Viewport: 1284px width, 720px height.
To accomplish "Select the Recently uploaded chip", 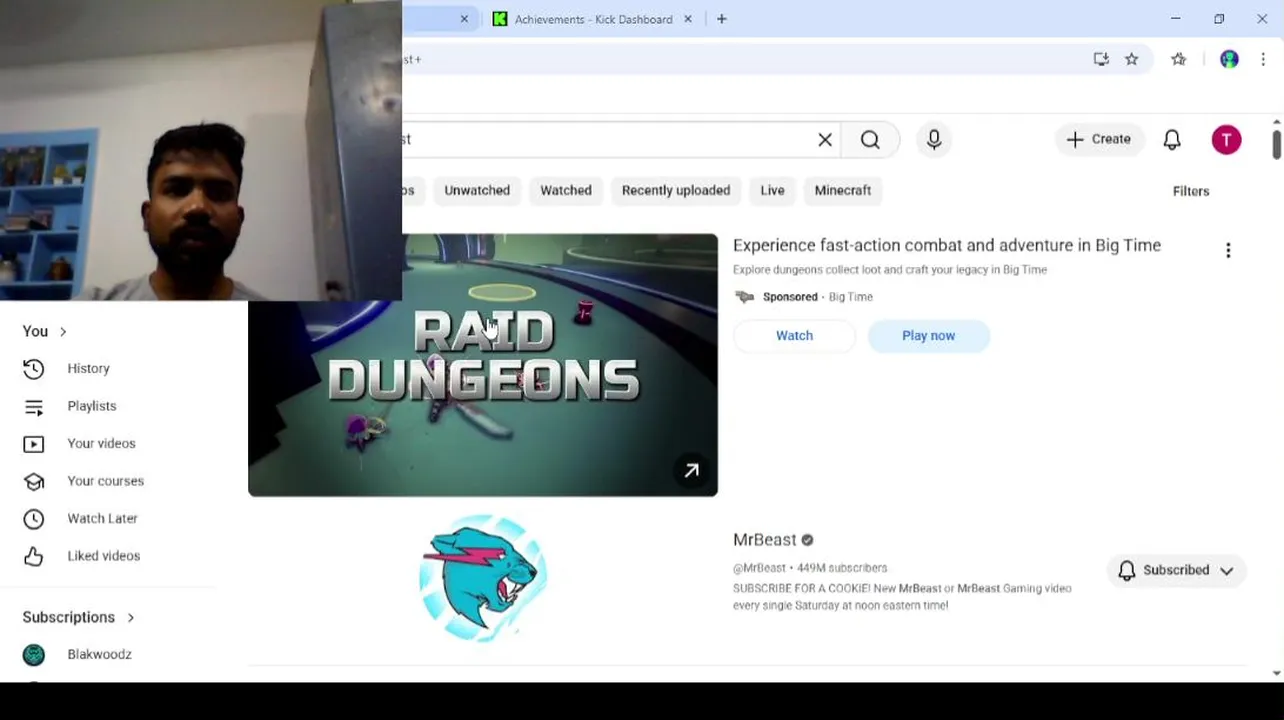I will (x=676, y=190).
